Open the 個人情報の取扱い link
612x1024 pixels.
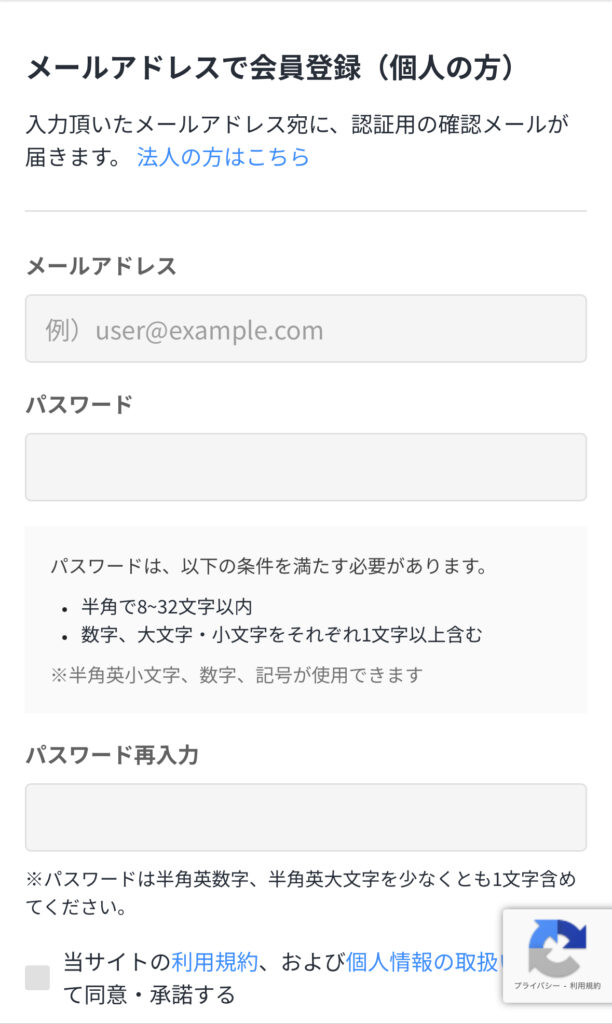(x=422, y=962)
